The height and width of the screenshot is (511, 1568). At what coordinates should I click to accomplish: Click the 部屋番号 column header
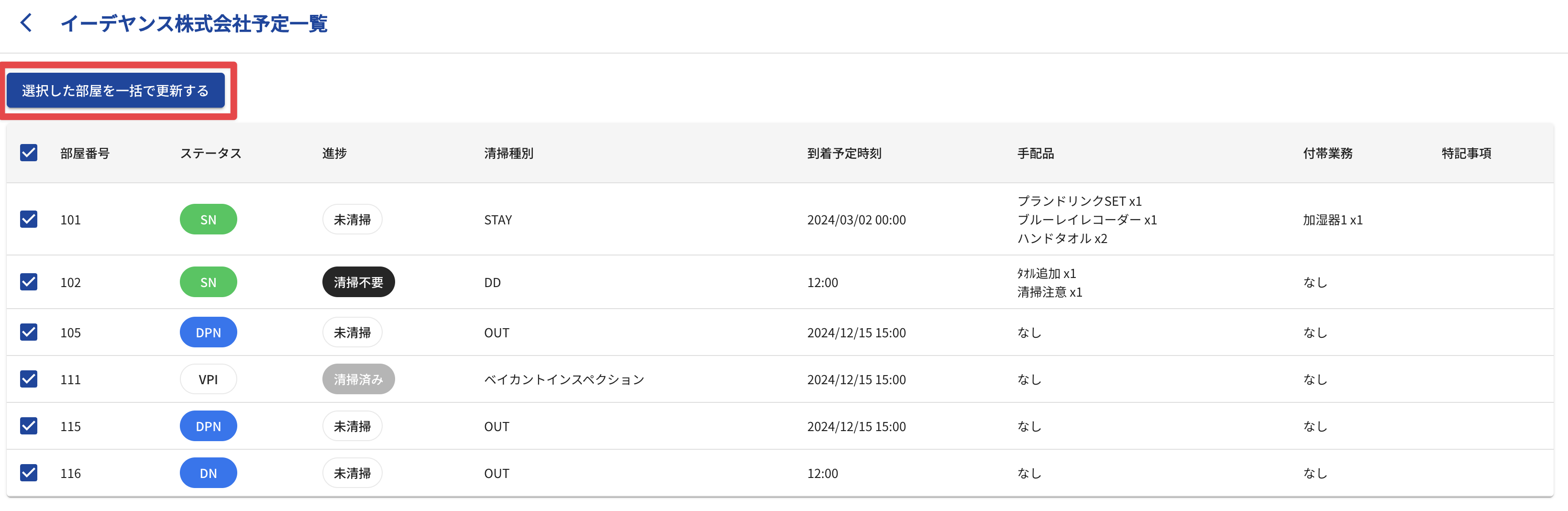(85, 154)
